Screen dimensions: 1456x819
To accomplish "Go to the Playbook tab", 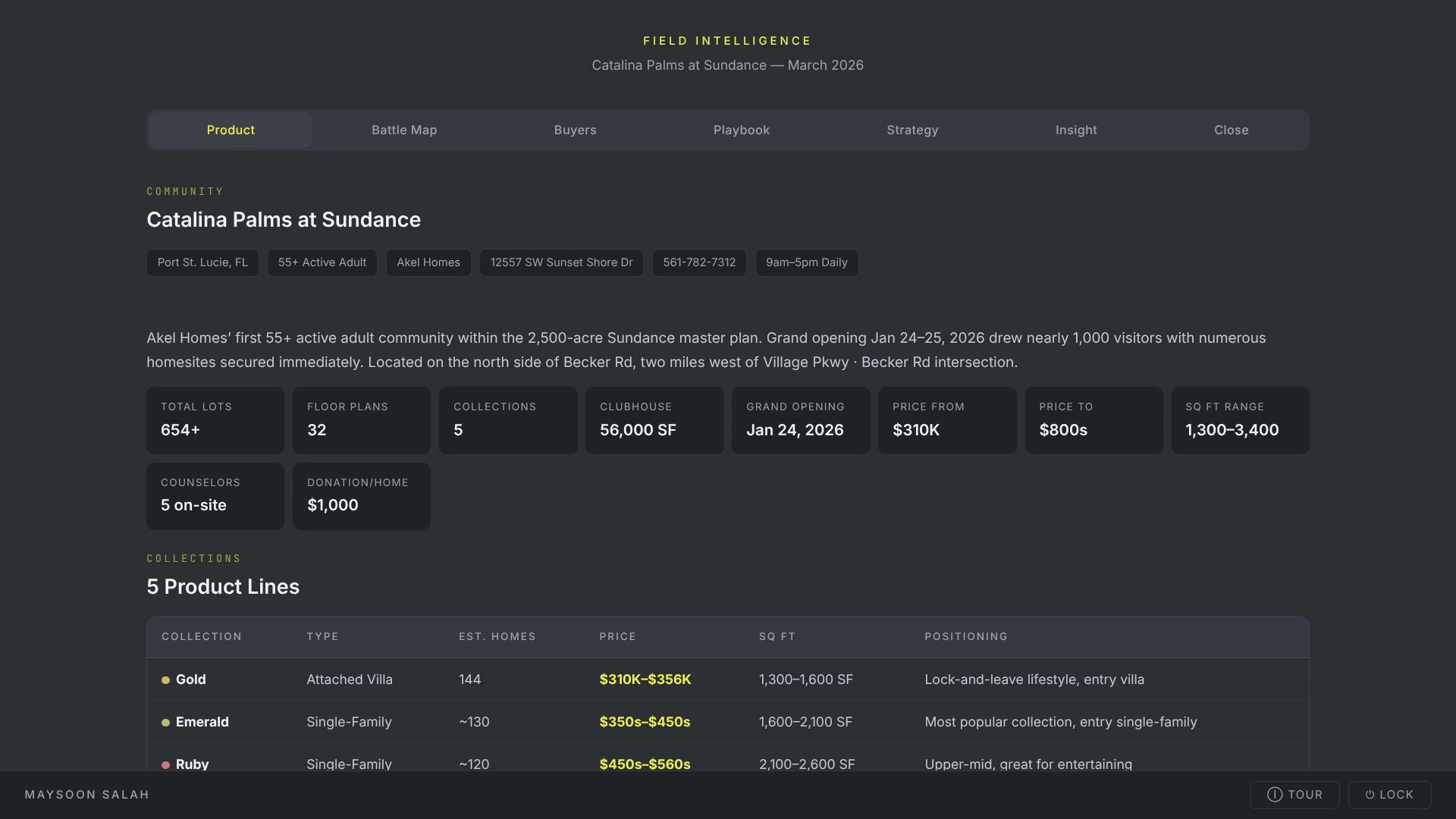I will [x=742, y=130].
